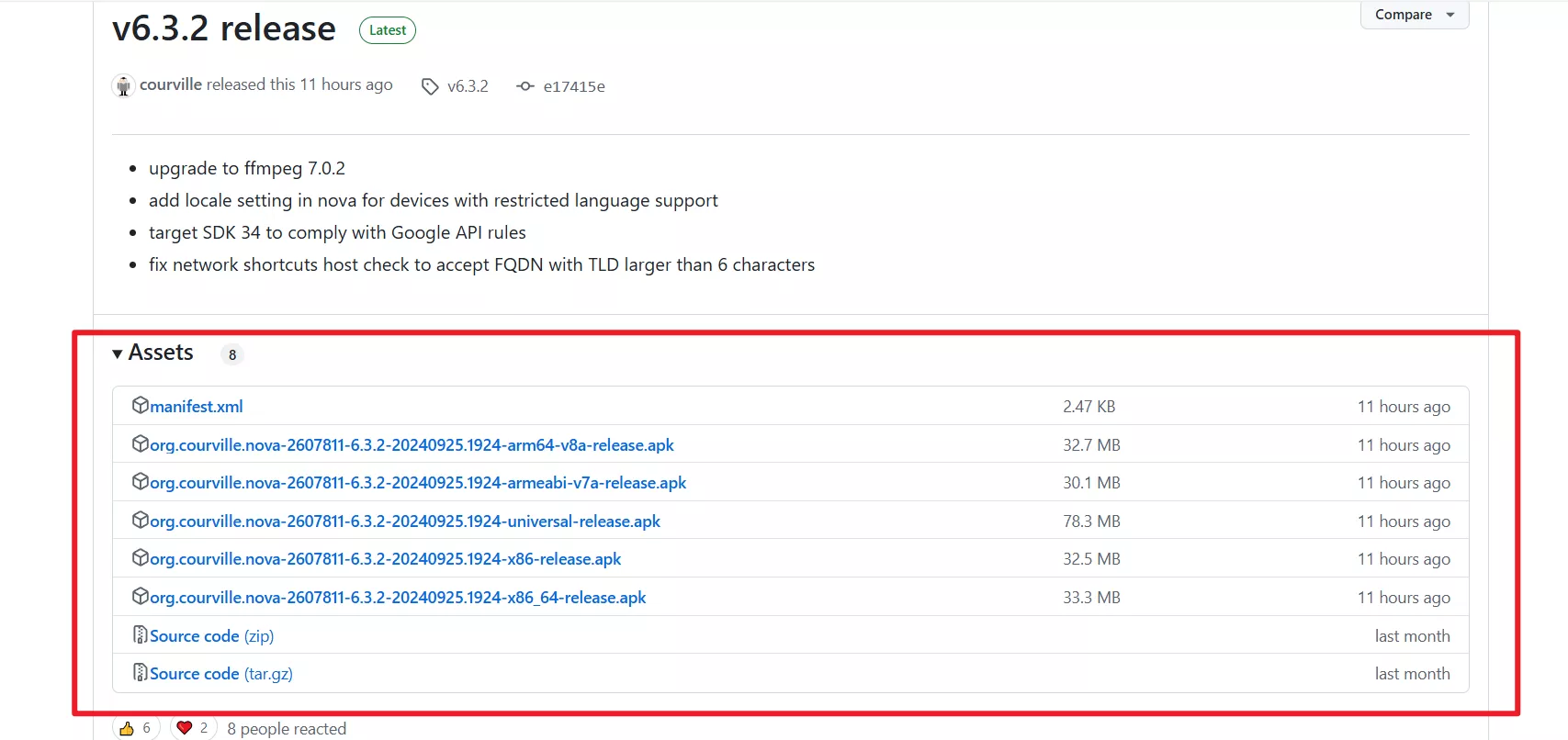The height and width of the screenshot is (740, 1568).
Task: Open courville author profile link
Action: coord(171,84)
